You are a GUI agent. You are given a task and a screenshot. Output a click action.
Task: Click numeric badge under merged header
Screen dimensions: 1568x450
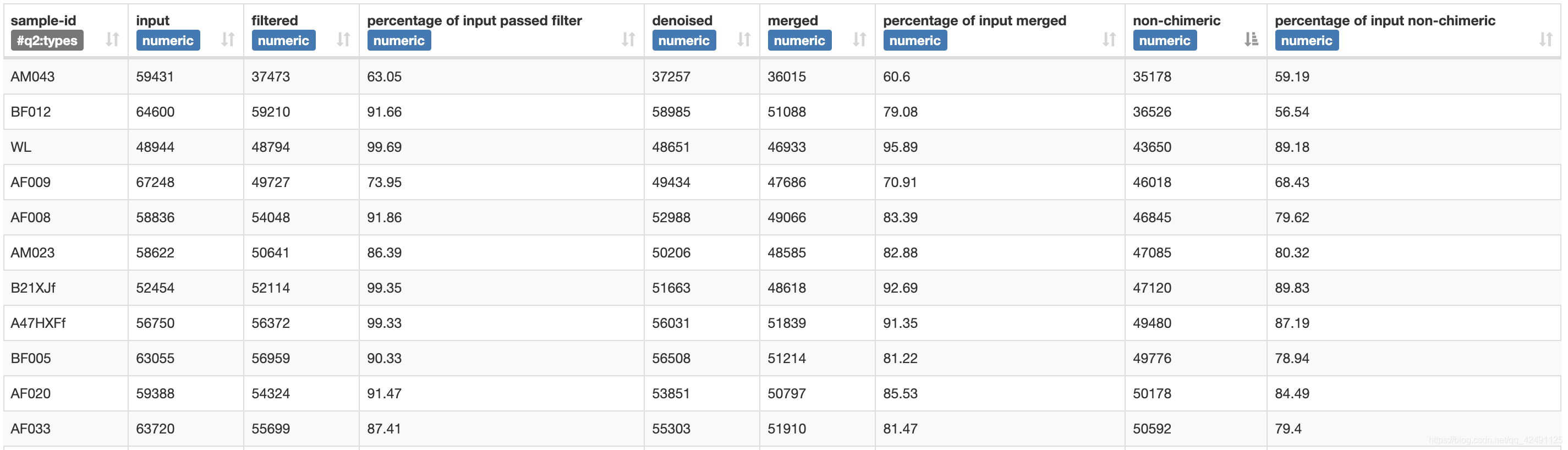800,41
